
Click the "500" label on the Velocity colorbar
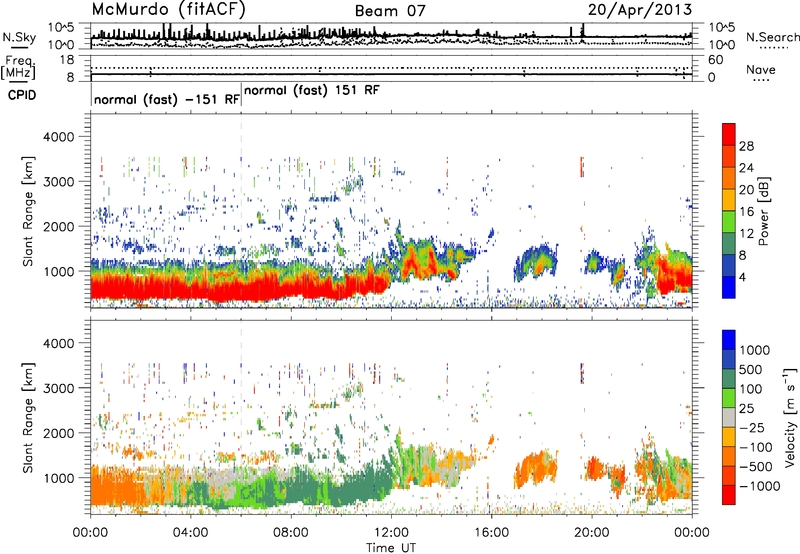coord(751,369)
